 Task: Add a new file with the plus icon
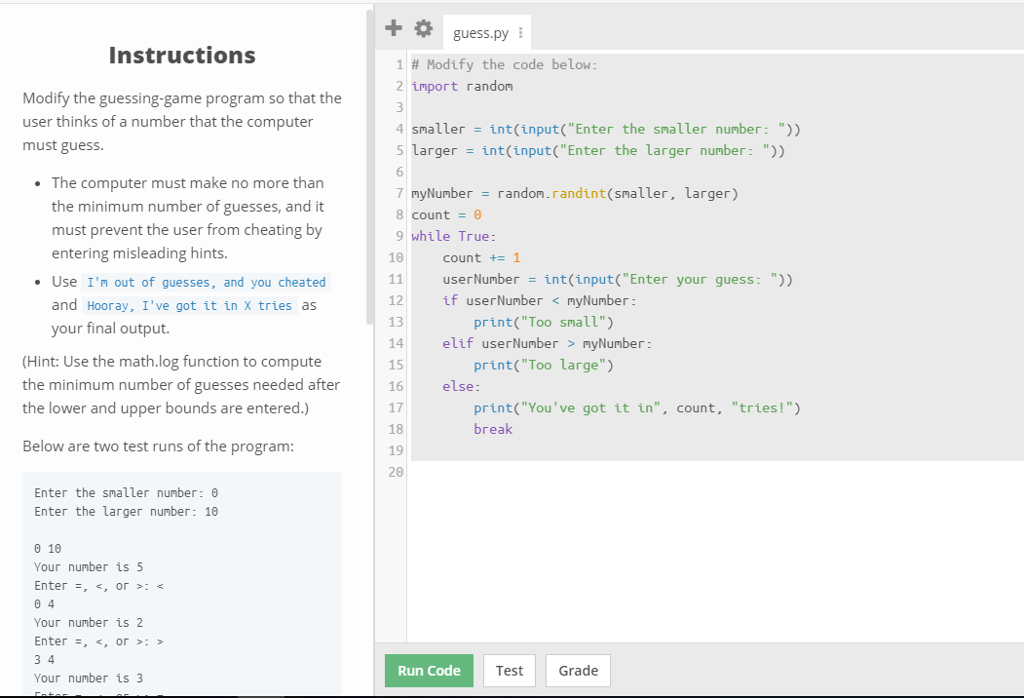click(x=393, y=28)
